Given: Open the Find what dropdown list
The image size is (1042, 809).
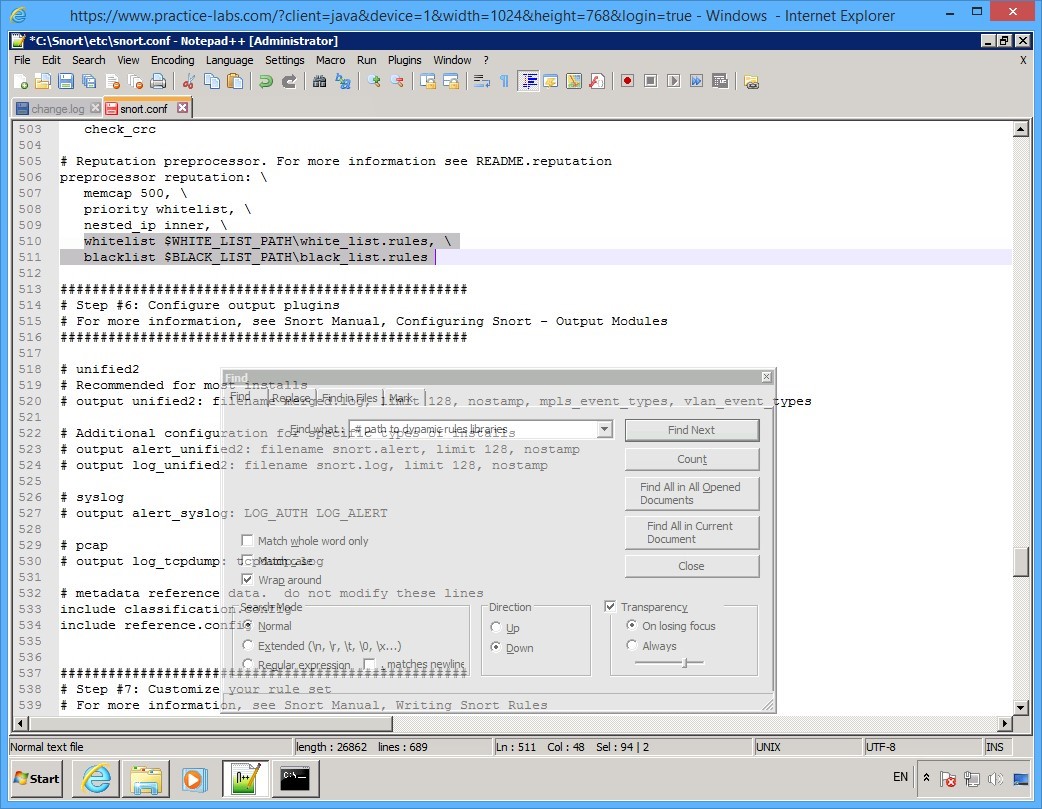Looking at the screenshot, I should coord(604,429).
